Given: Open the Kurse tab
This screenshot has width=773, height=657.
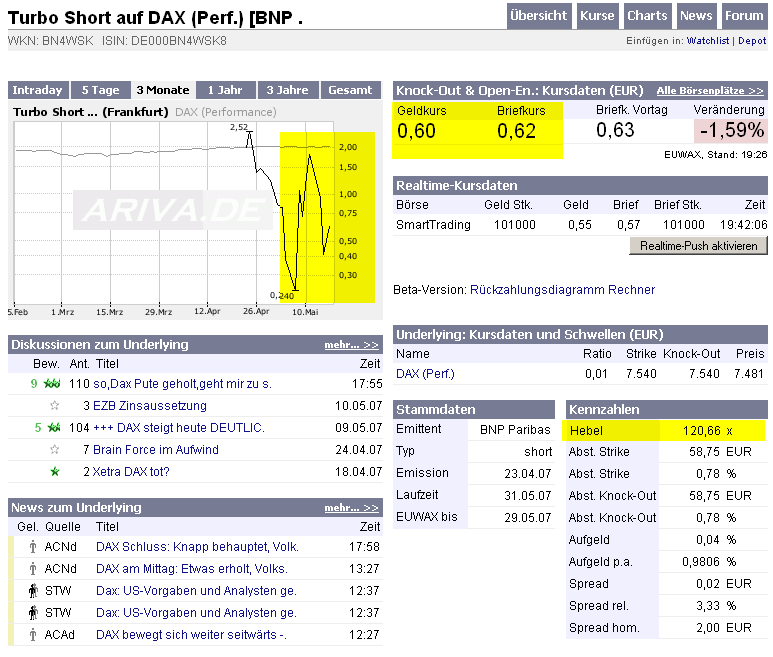Looking at the screenshot, I should coord(597,16).
